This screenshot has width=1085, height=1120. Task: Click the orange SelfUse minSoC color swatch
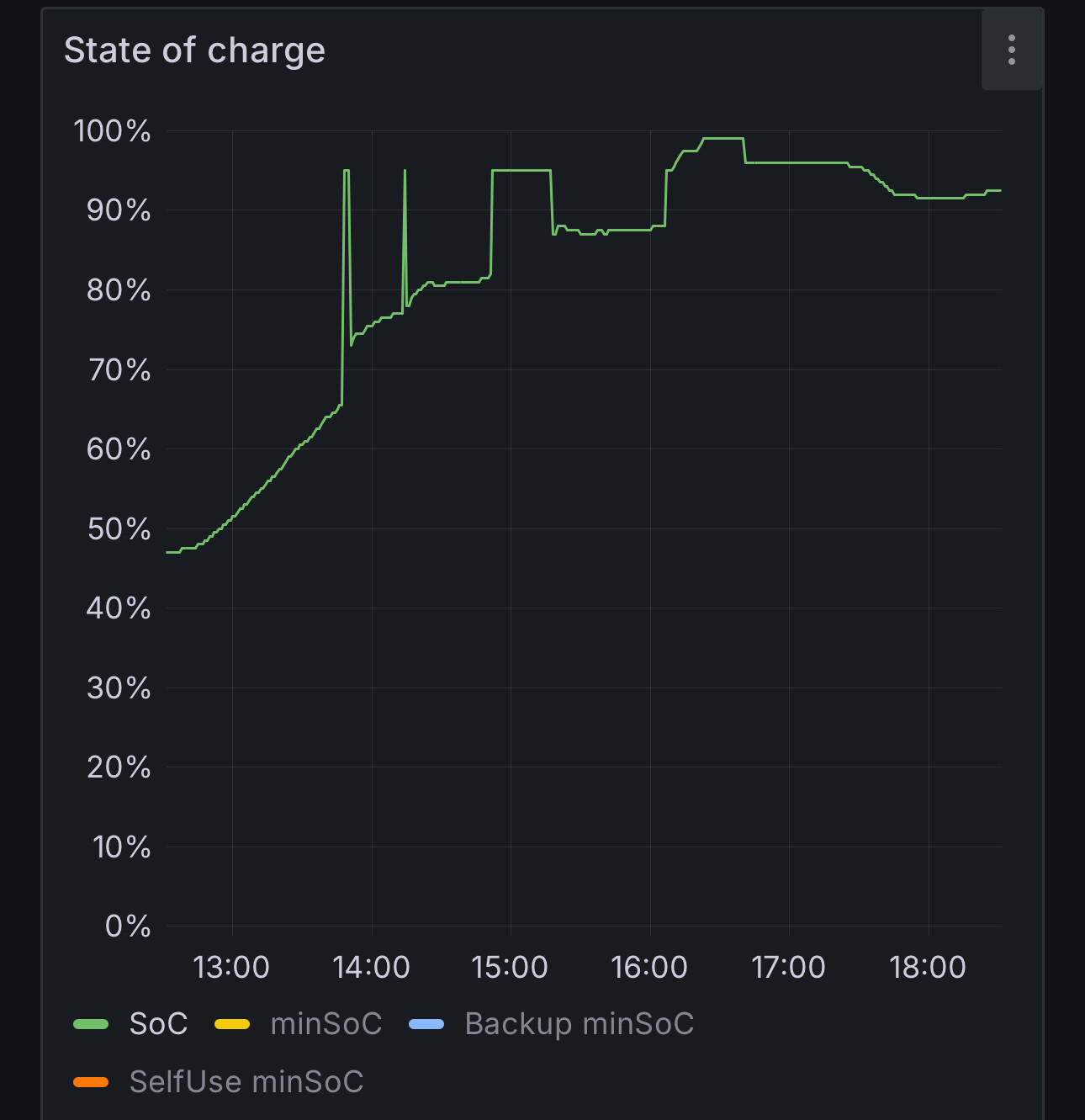[91, 1082]
